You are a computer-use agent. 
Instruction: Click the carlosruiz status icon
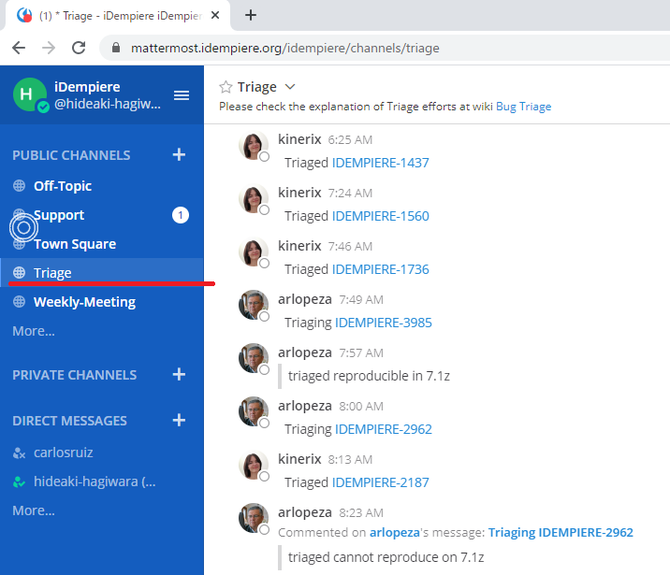(x=19, y=453)
